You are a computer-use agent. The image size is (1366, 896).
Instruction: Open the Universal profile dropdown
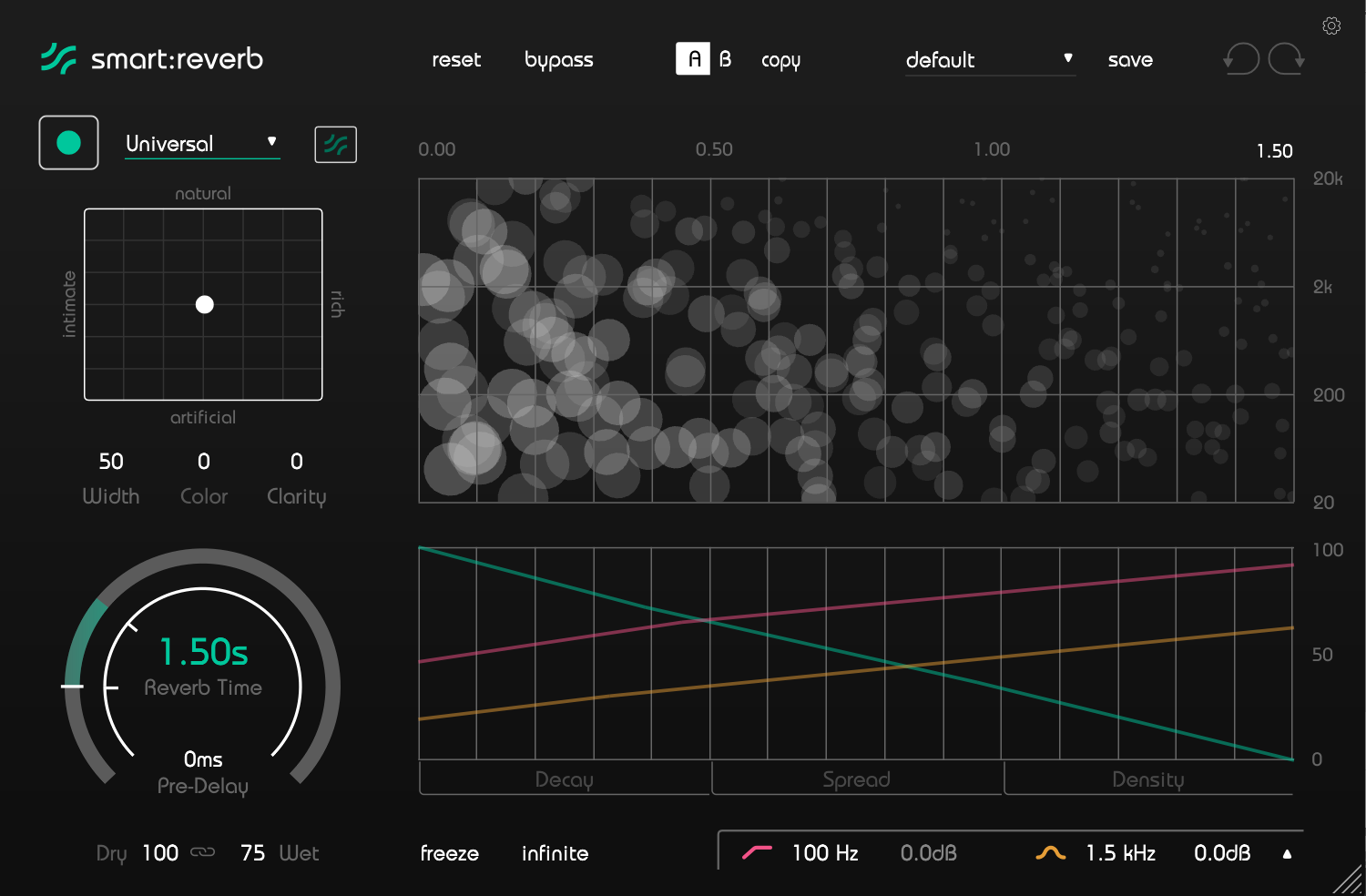click(x=202, y=144)
